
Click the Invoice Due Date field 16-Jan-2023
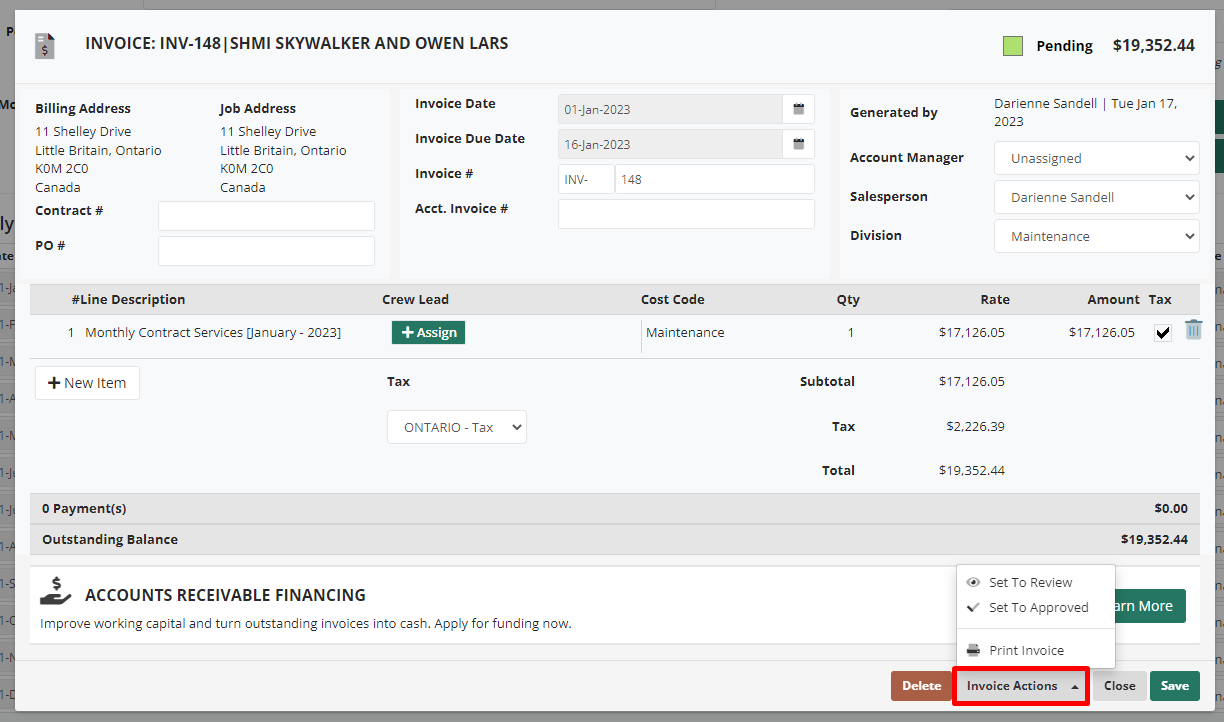tap(670, 144)
